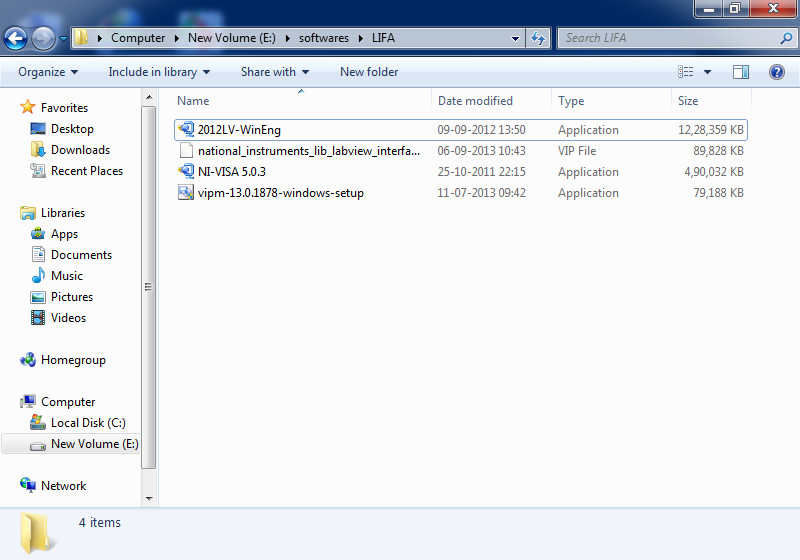
Task: Click vipm-13.0.1878-windows-setup file name
Action: 281,193
